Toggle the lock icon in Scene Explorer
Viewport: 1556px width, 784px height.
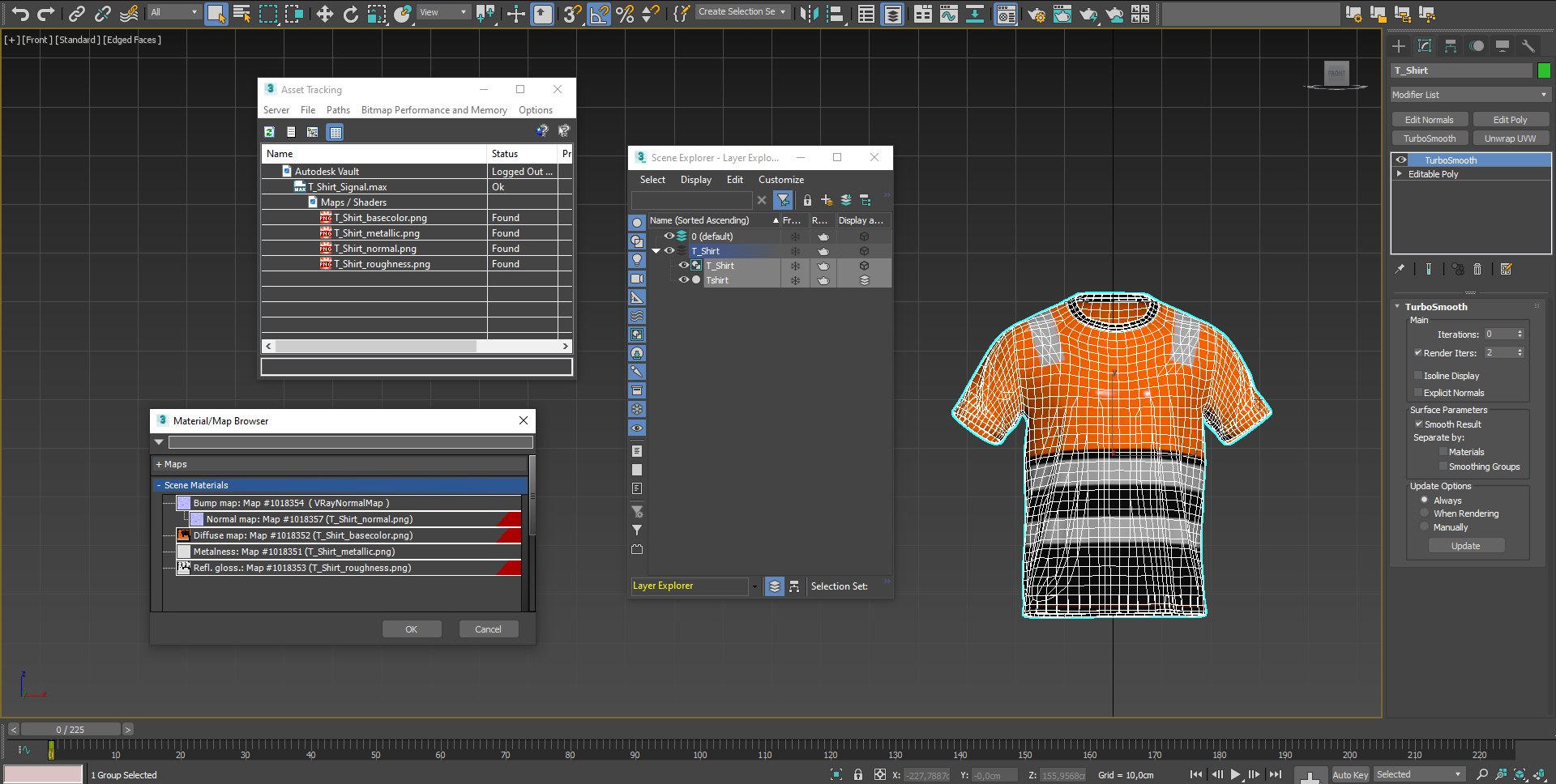pos(807,200)
